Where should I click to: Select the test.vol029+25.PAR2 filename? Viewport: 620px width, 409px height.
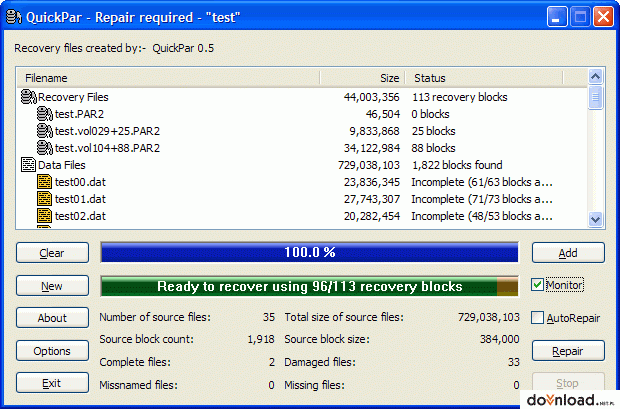pyautogui.click(x=107, y=131)
